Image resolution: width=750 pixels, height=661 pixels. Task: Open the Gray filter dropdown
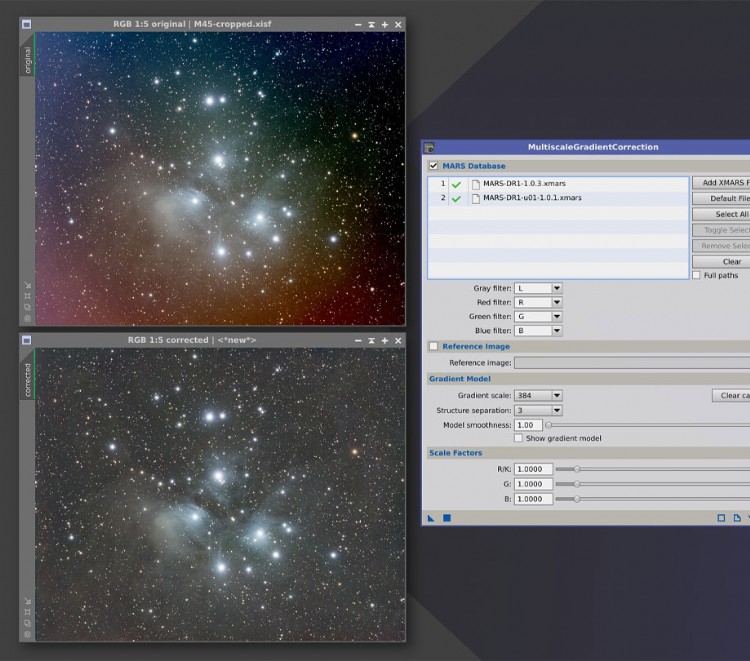click(x=538, y=288)
